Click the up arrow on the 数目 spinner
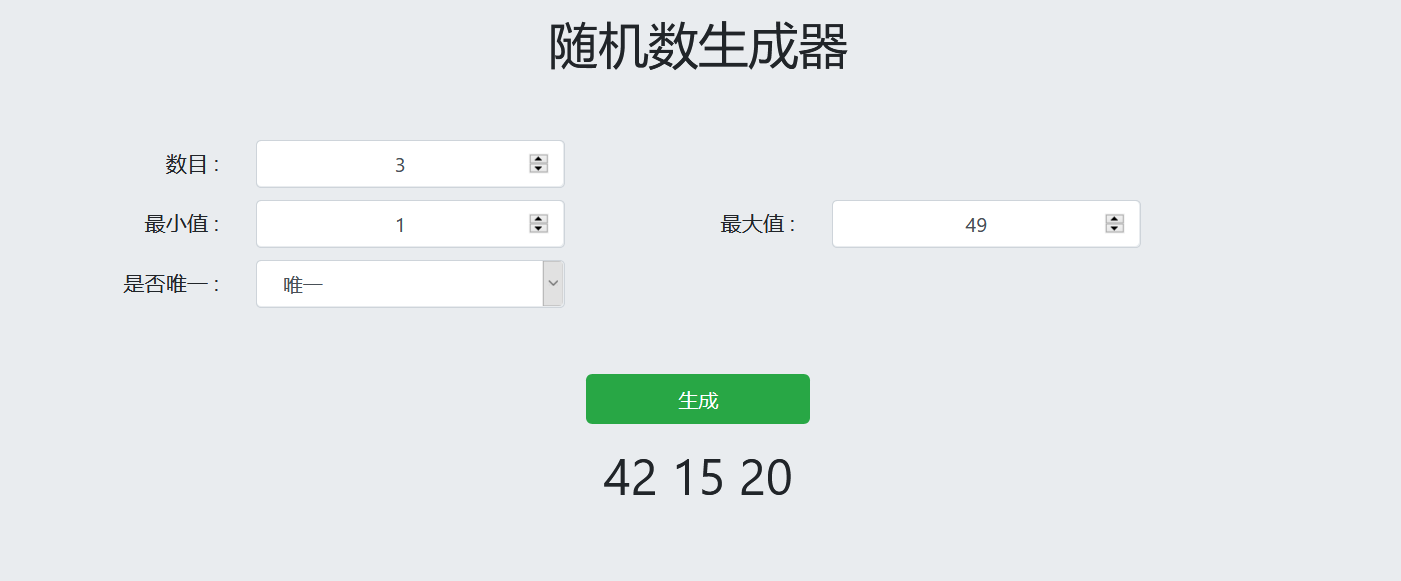 click(x=538, y=158)
